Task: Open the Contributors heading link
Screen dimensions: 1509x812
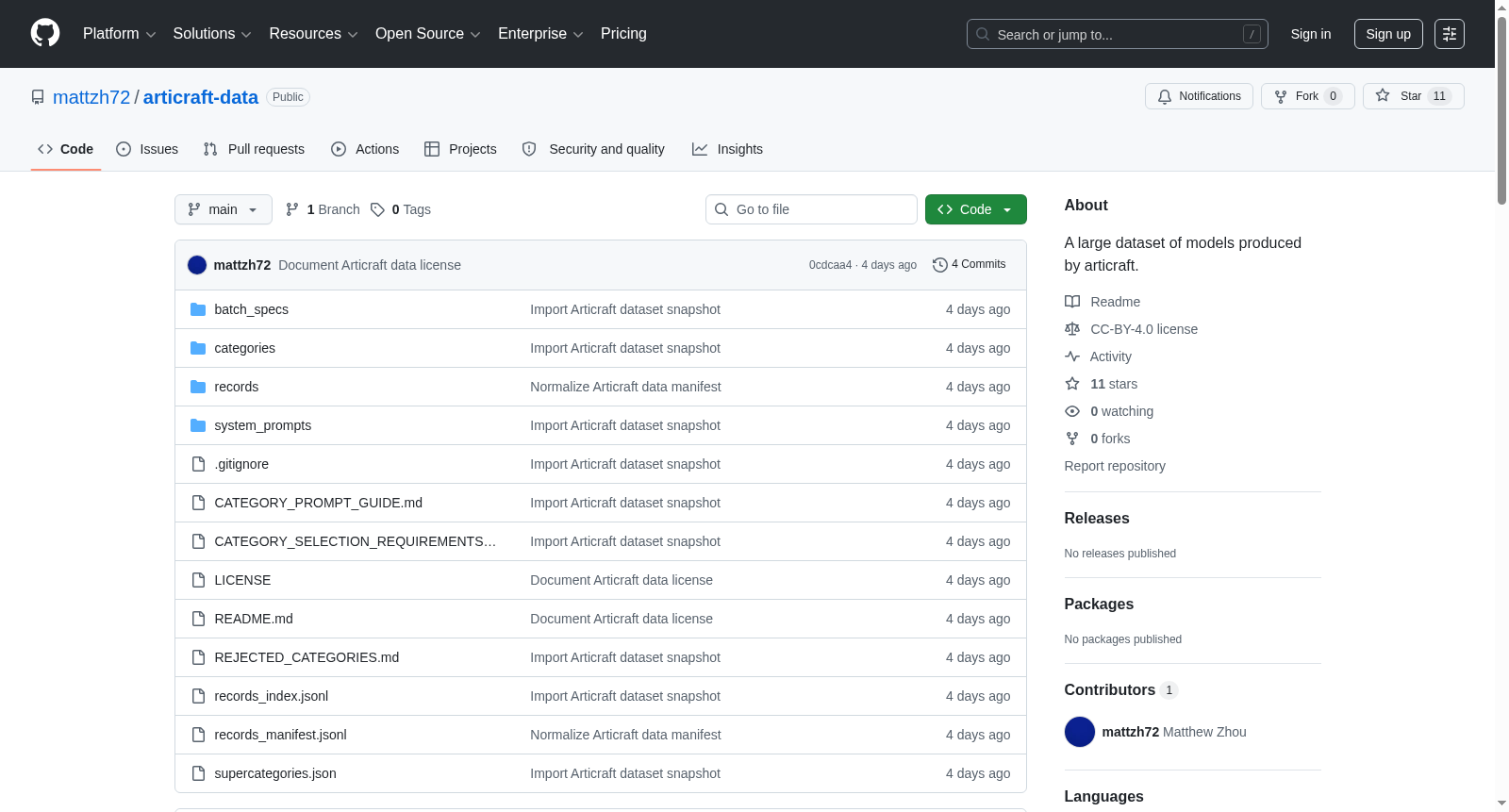Action: coord(1121,690)
